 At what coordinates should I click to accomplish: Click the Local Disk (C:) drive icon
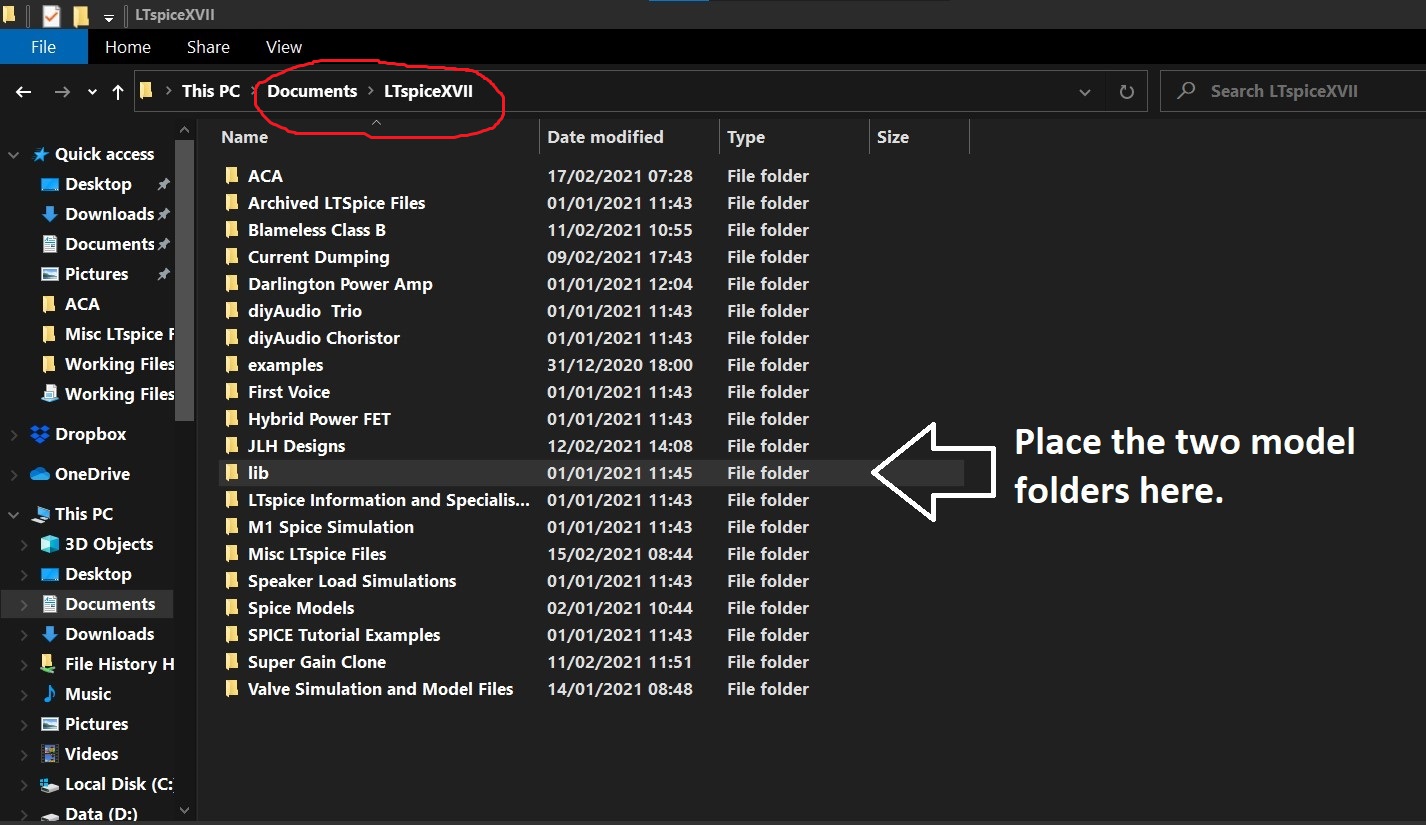49,785
